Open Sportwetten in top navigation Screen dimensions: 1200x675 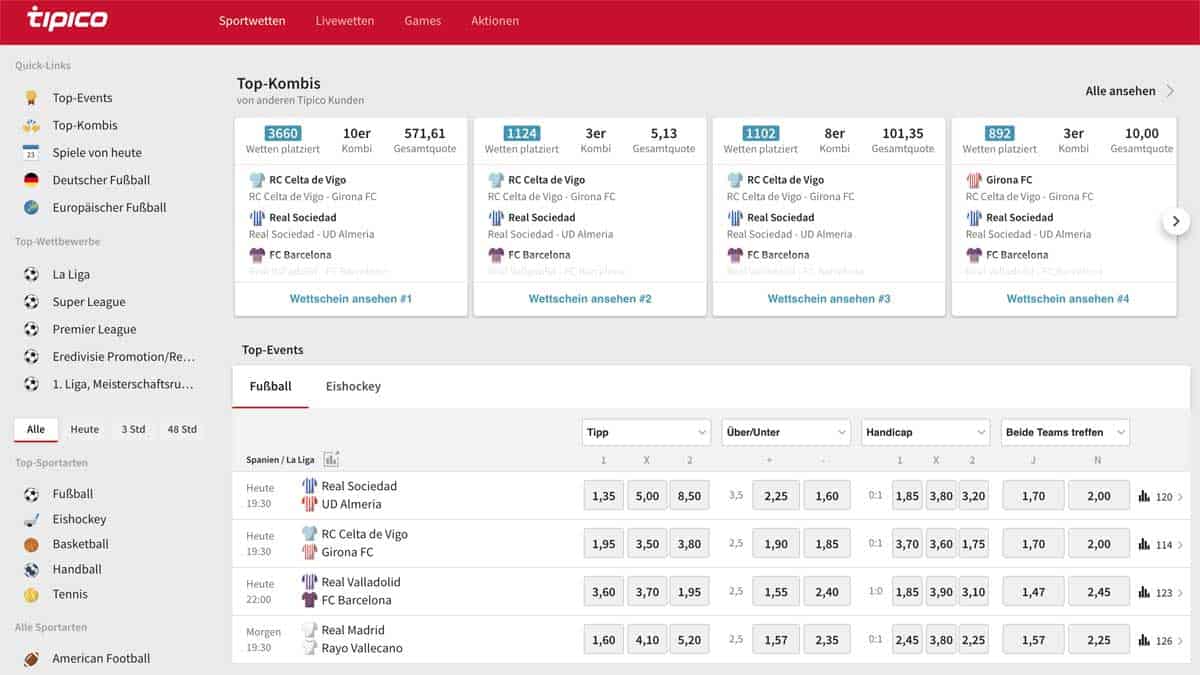[252, 21]
